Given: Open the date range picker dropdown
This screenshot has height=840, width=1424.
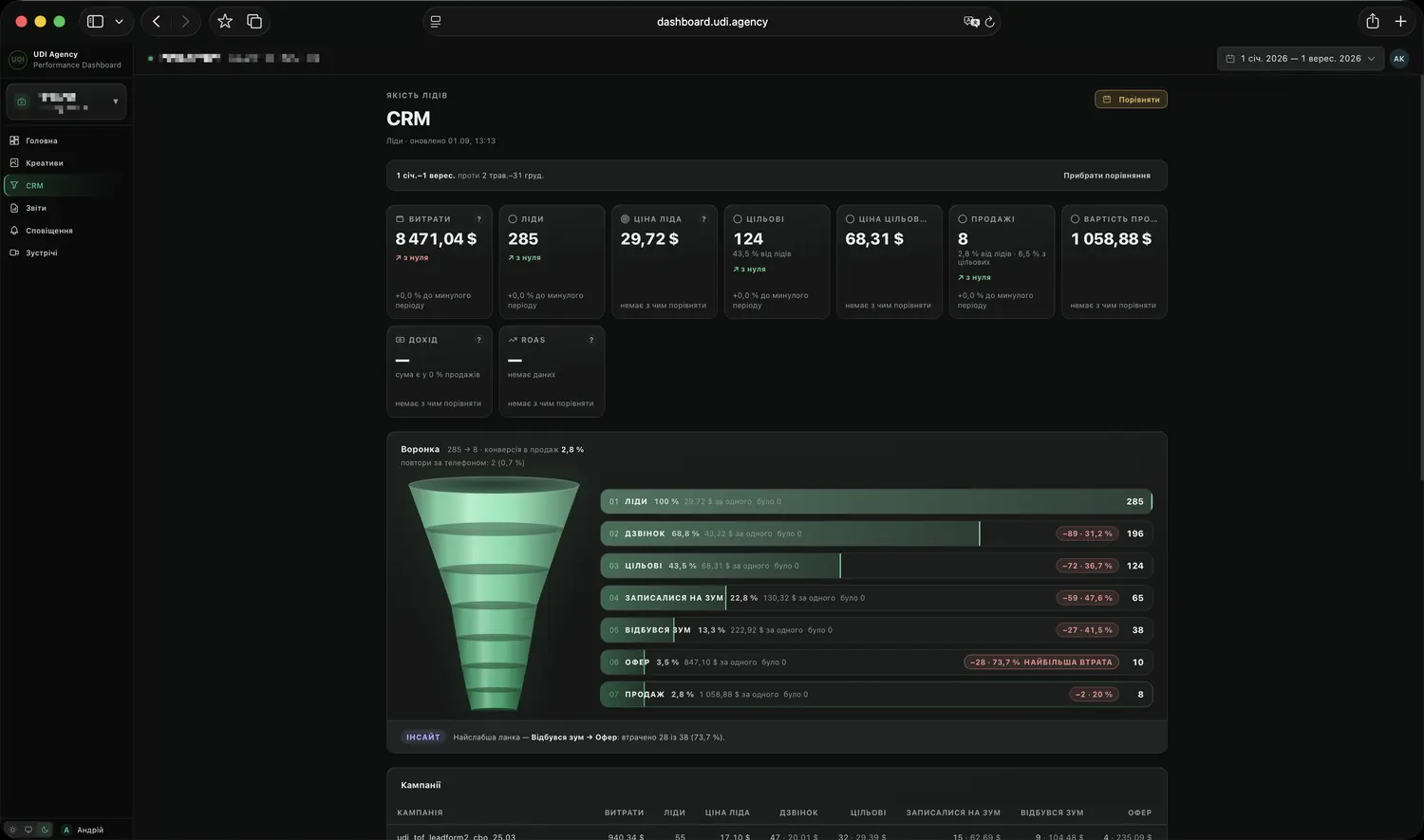Looking at the screenshot, I should (1300, 59).
